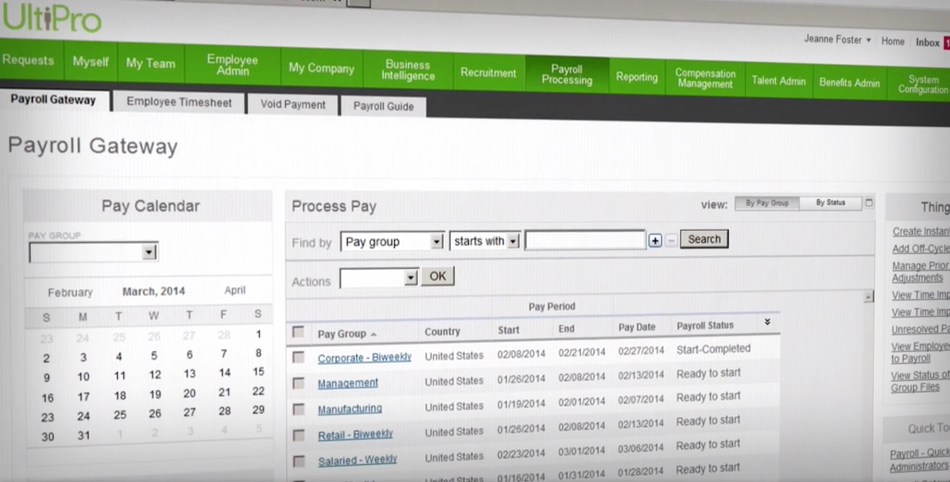The width and height of the screenshot is (950, 482).
Task: Open the Talent Admin menu
Action: tap(779, 81)
